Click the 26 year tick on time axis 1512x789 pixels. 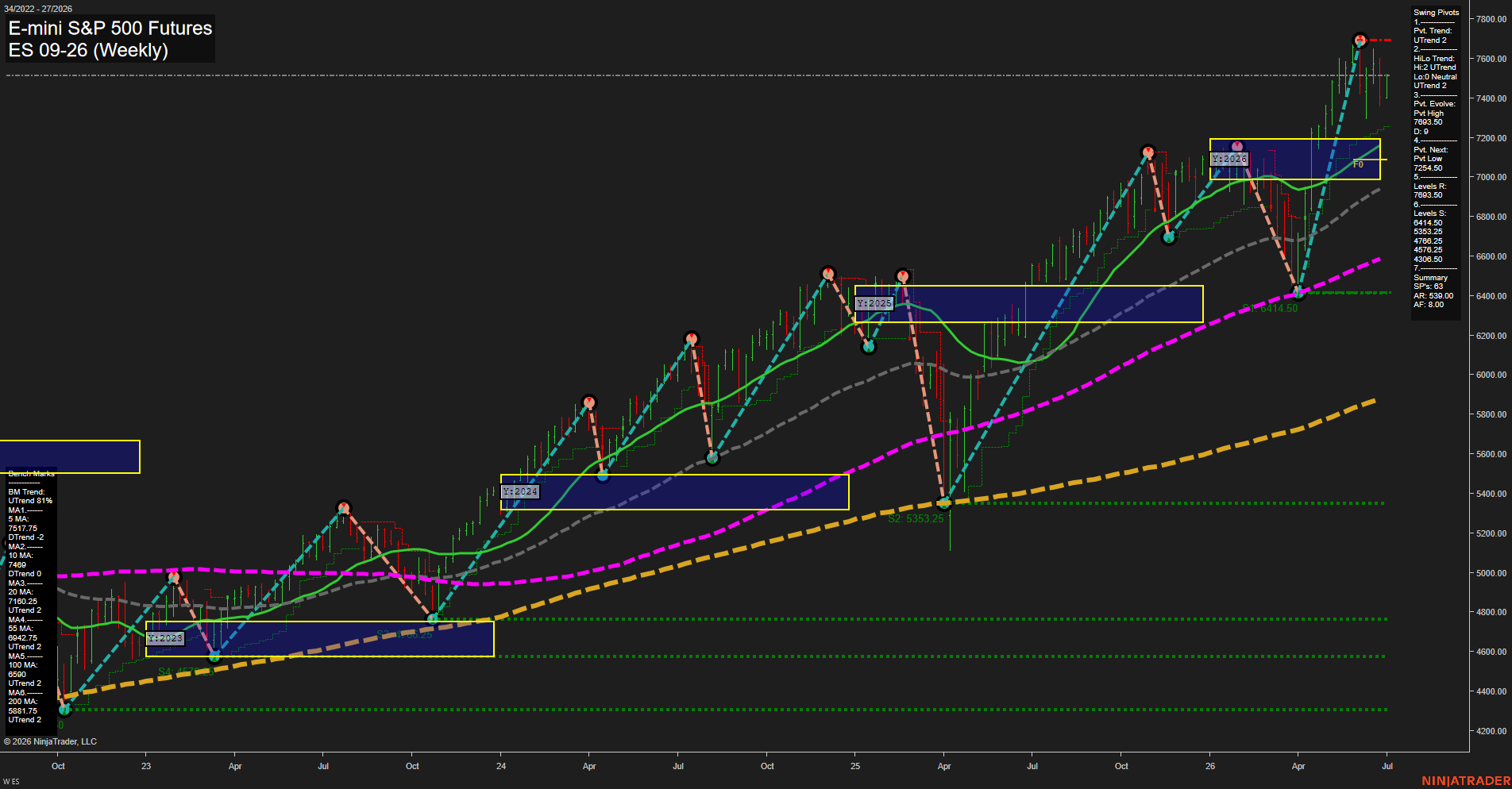coord(1210,766)
